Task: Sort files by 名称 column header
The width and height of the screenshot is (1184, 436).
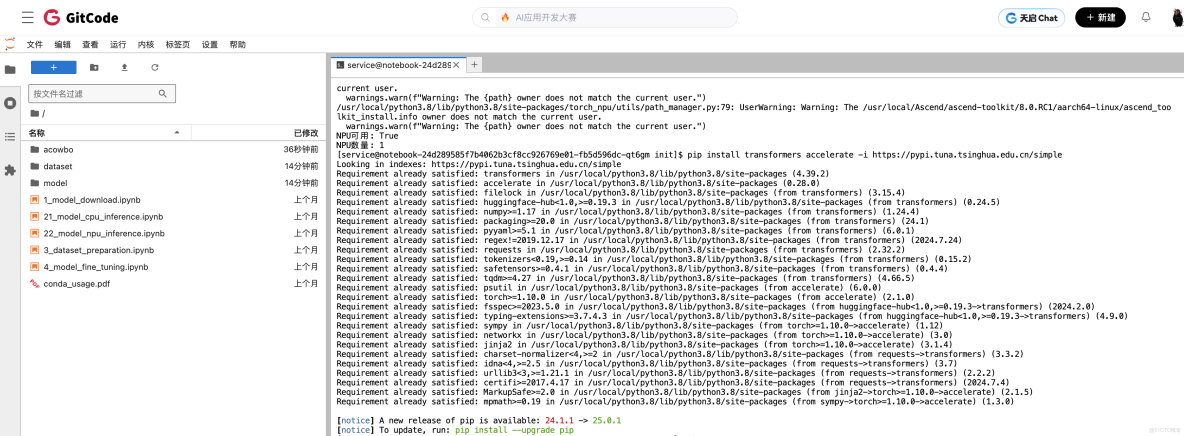Action: tap(104, 133)
